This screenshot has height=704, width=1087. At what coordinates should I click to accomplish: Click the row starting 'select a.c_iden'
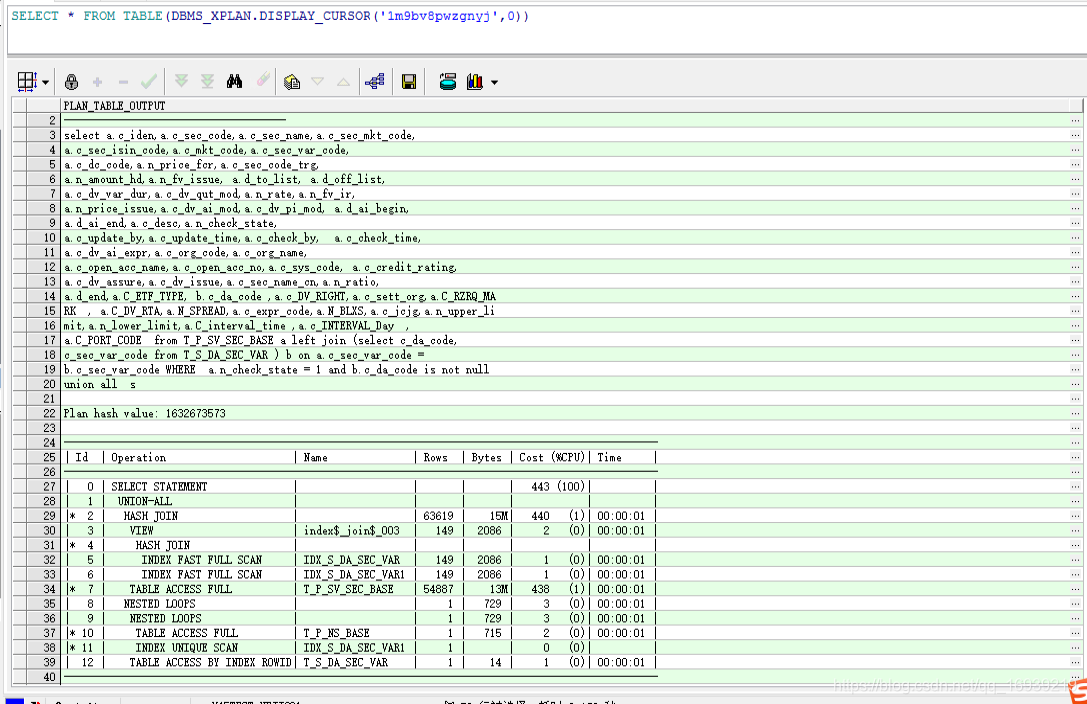[565, 135]
